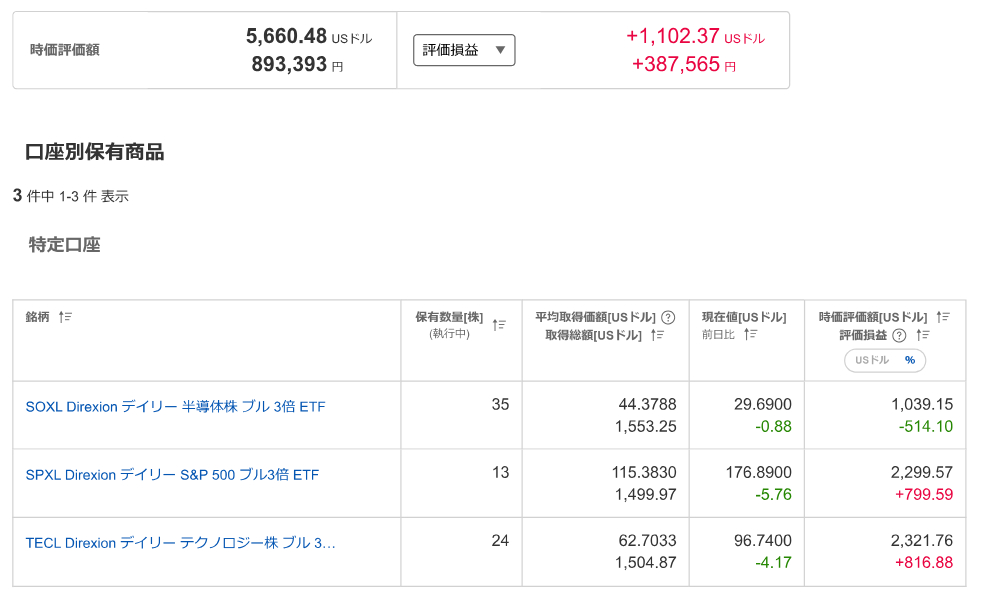Select TECL current price 96.7400
Viewport: 984px width, 597px height.
point(763,541)
